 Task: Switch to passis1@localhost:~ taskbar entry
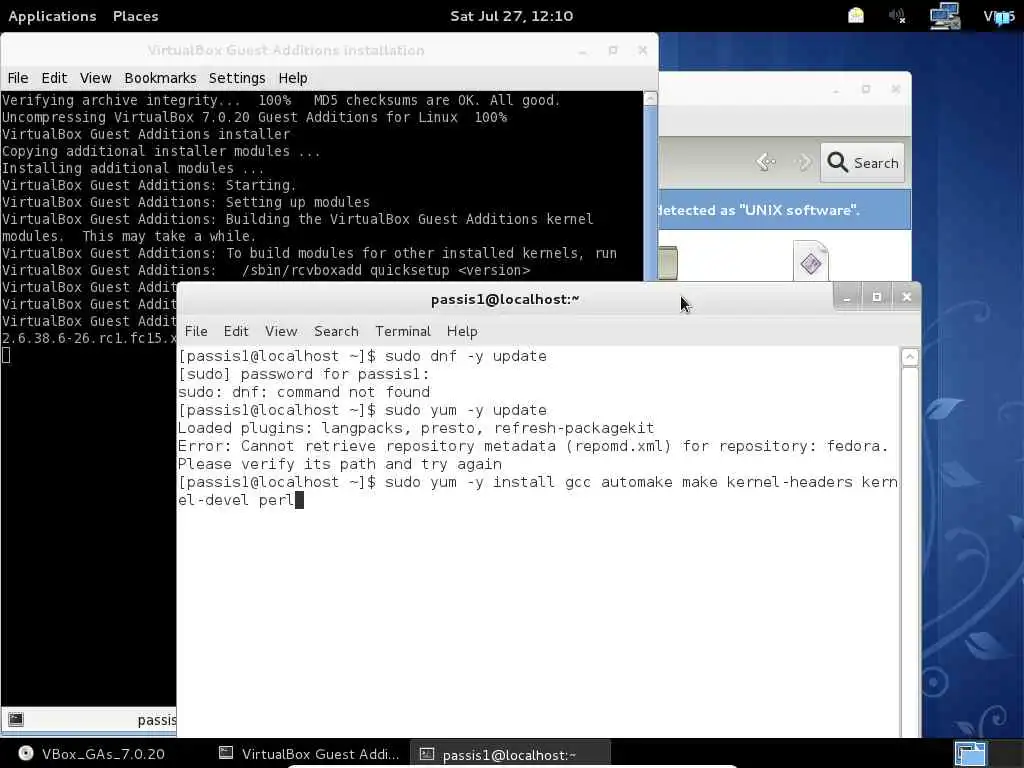[510, 754]
